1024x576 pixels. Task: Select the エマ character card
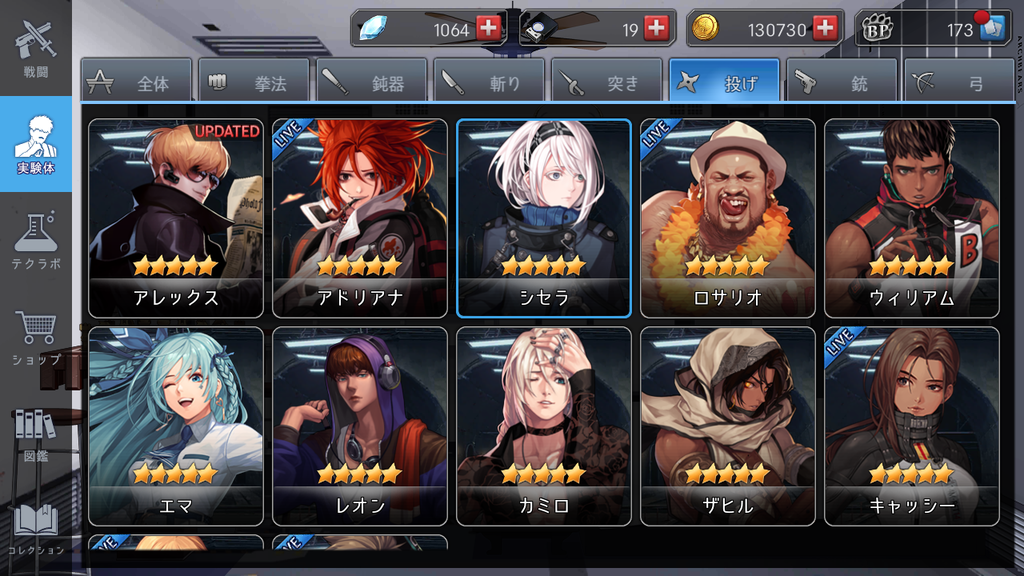point(176,426)
